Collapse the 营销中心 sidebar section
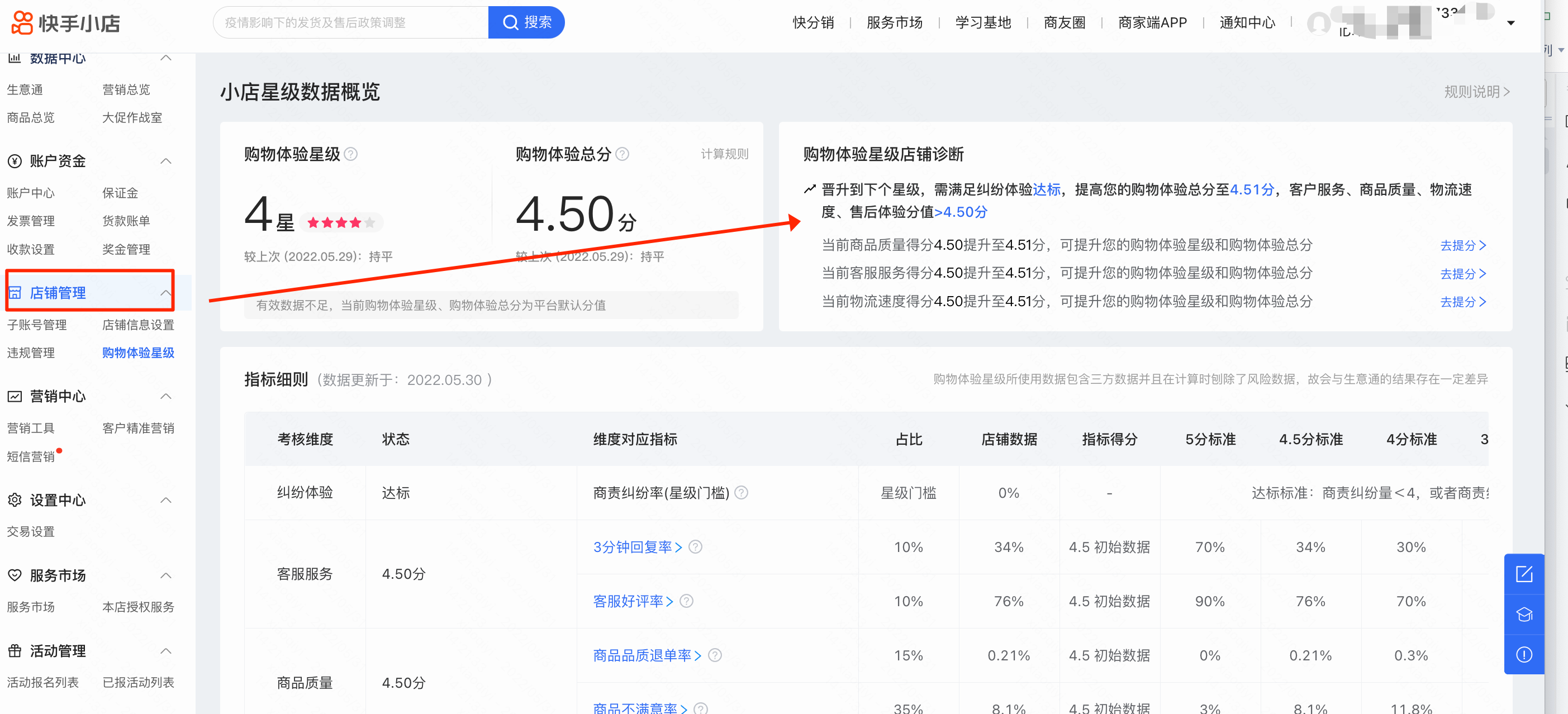This screenshot has height=714, width=1568. coord(165,396)
